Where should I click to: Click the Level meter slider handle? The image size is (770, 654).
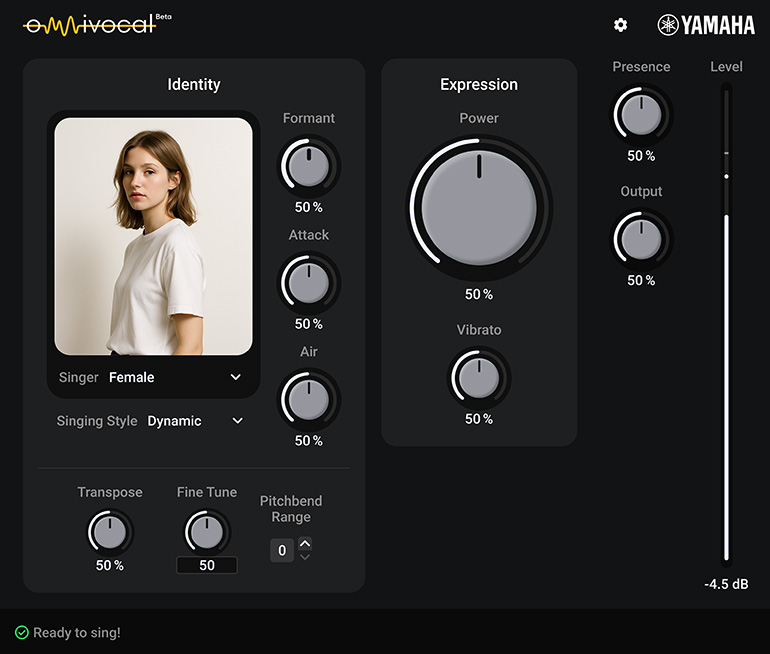pyautogui.click(x=726, y=176)
